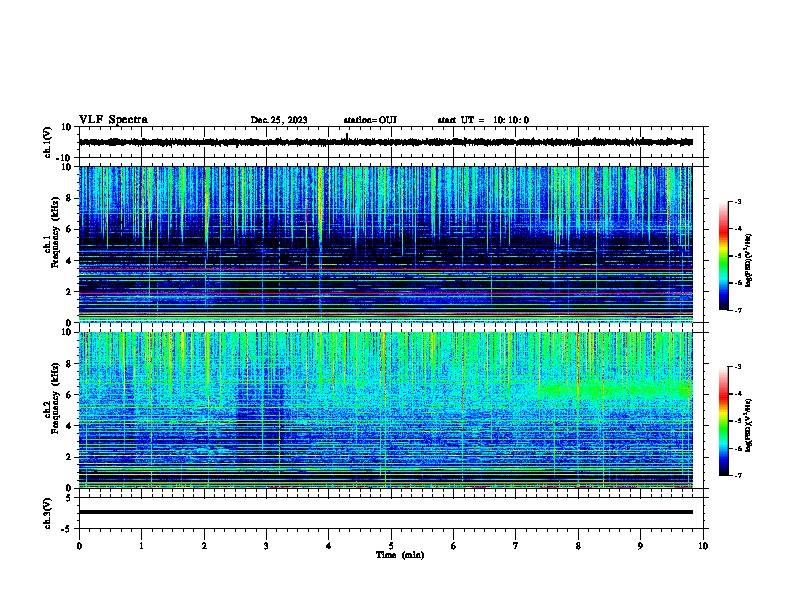Screen dimensions: 792x612
Task: Click inside the ch.1 spectrogram panel
Action: 386,244
